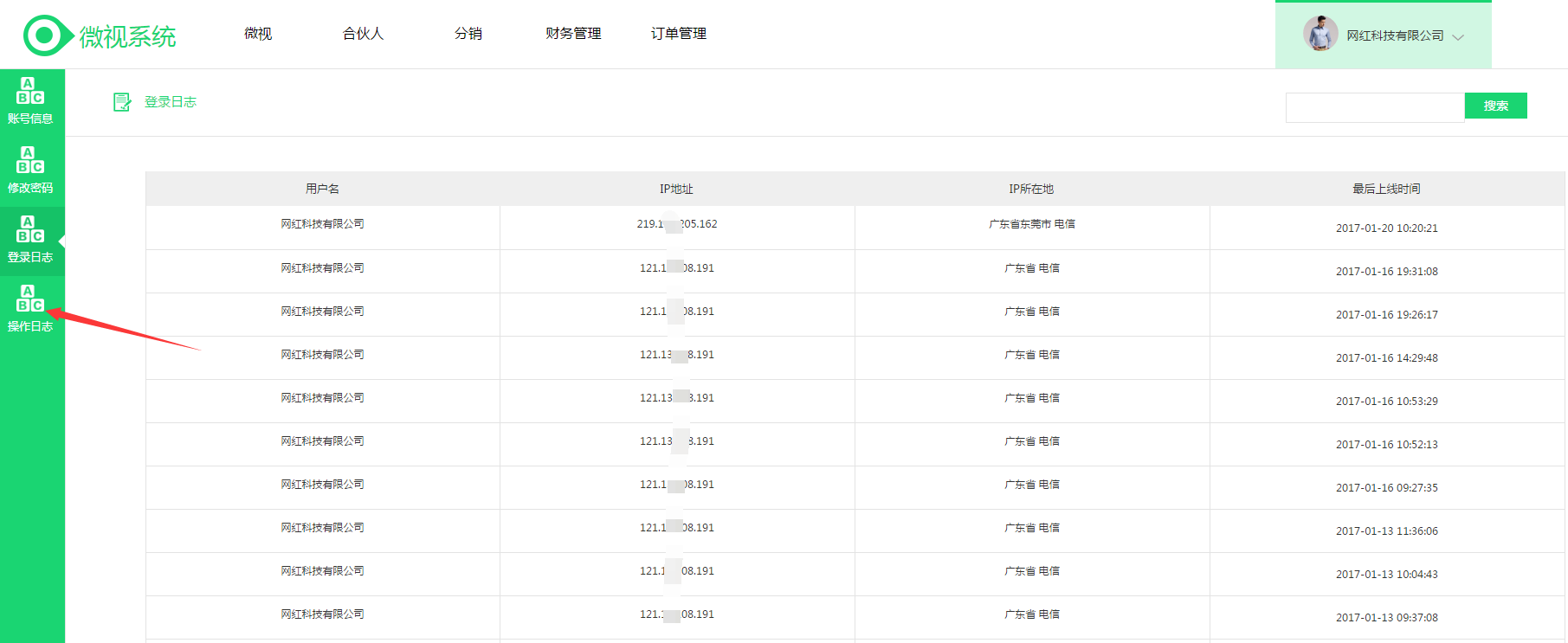Open the 分销 top menu
The height and width of the screenshot is (643, 1568).
click(468, 34)
